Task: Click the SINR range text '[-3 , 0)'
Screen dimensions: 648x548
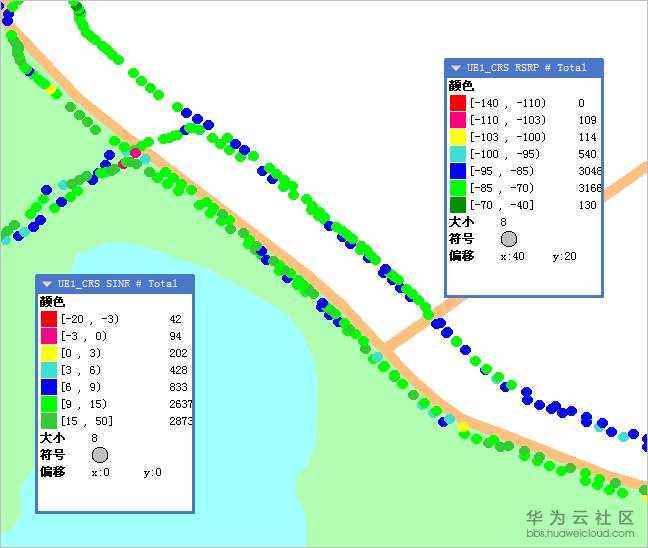Action: (x=84, y=336)
